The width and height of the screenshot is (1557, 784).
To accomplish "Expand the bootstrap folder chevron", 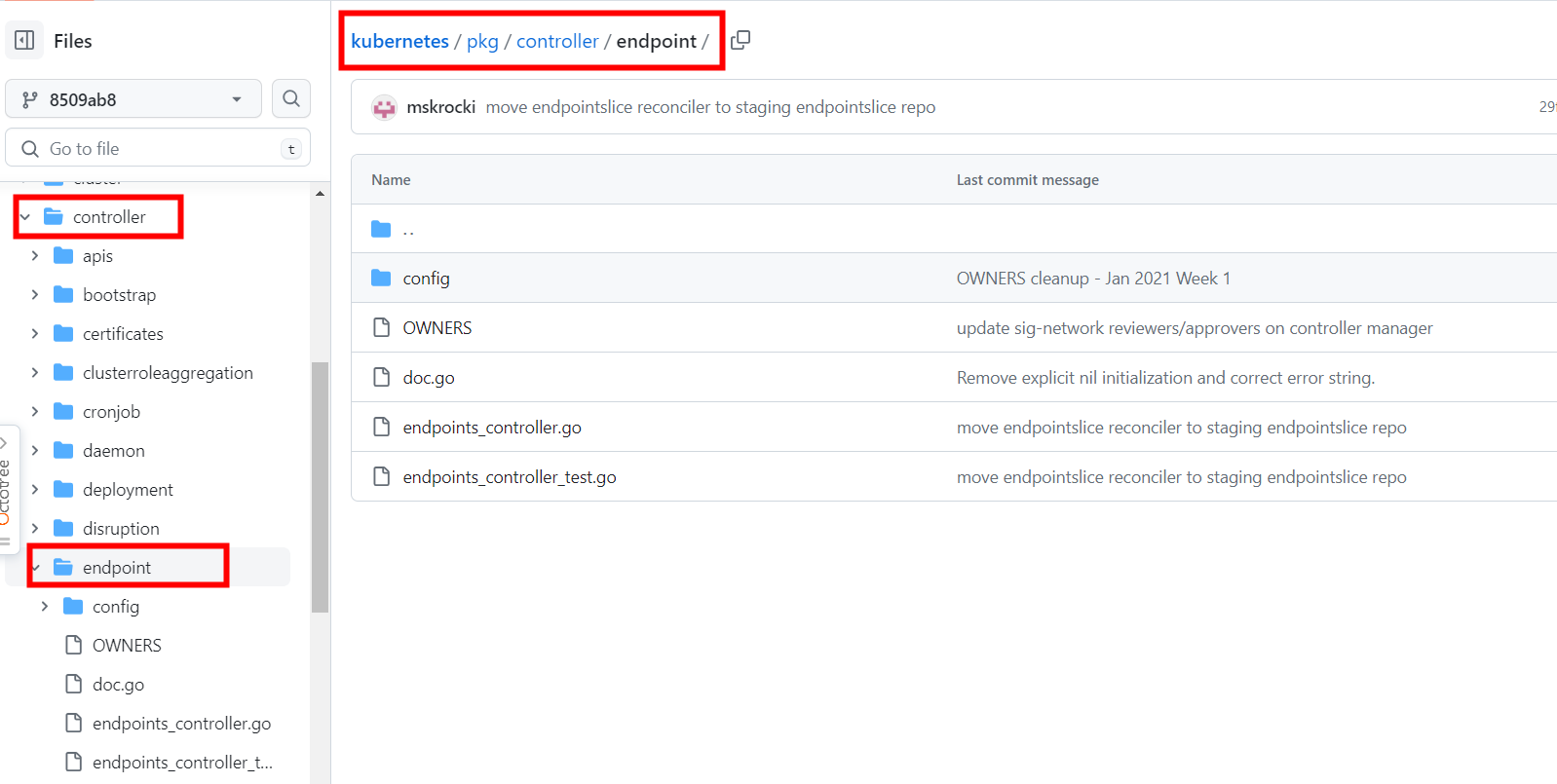I will point(36,294).
